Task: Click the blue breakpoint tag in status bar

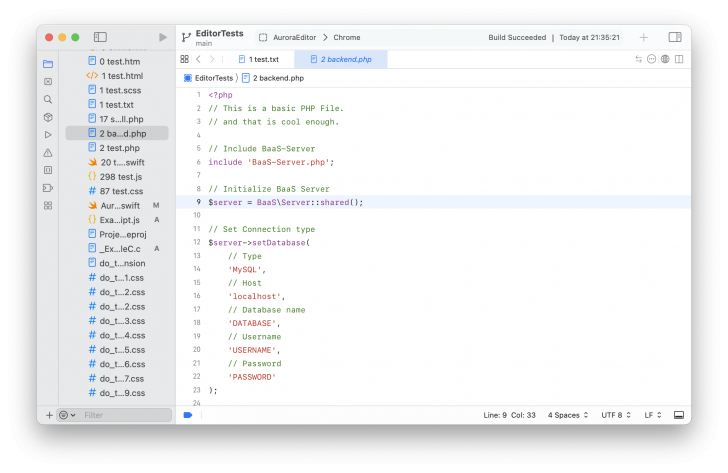Action: pyautogui.click(x=188, y=415)
